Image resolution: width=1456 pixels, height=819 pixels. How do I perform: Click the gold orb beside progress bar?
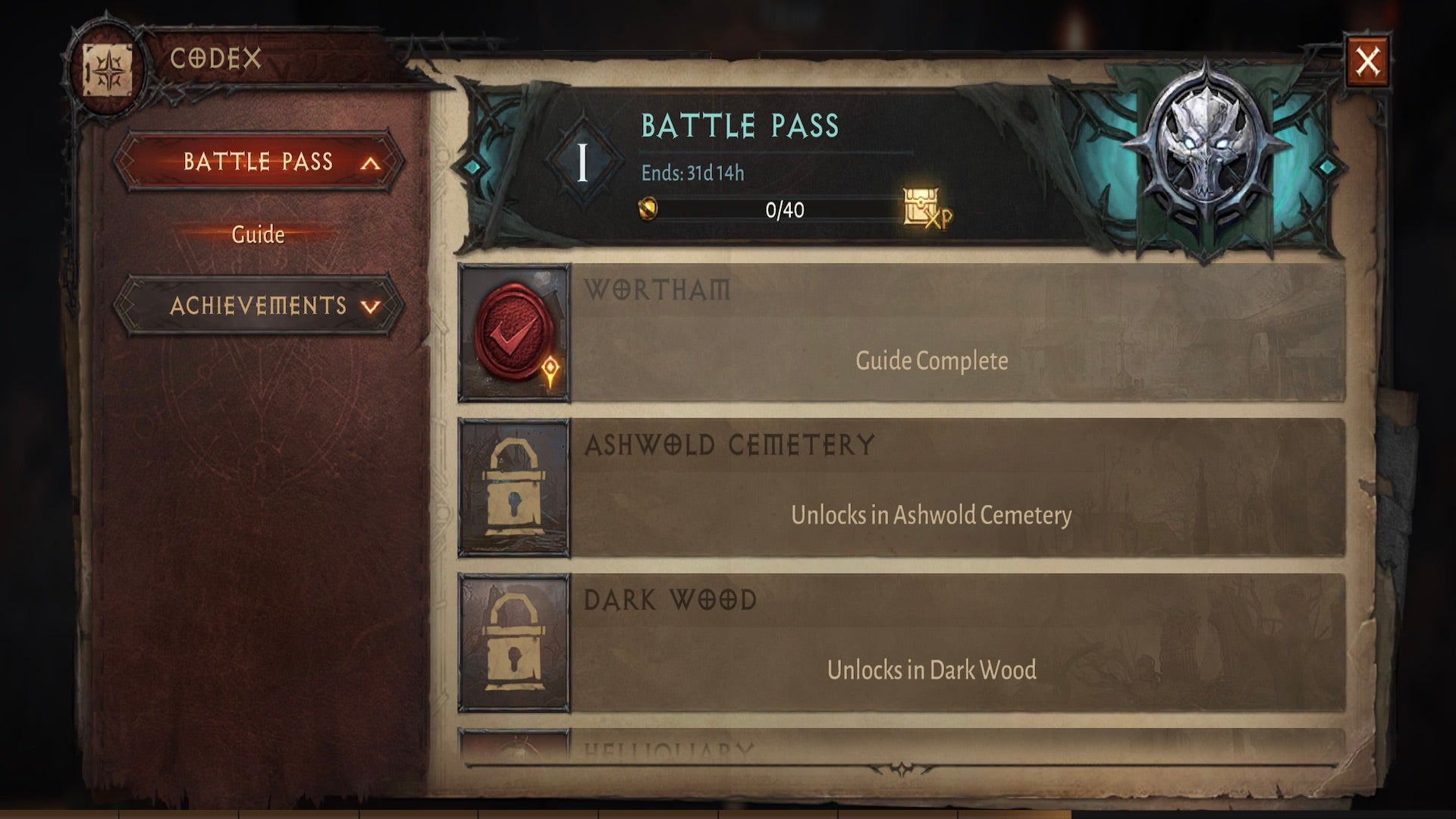648,209
